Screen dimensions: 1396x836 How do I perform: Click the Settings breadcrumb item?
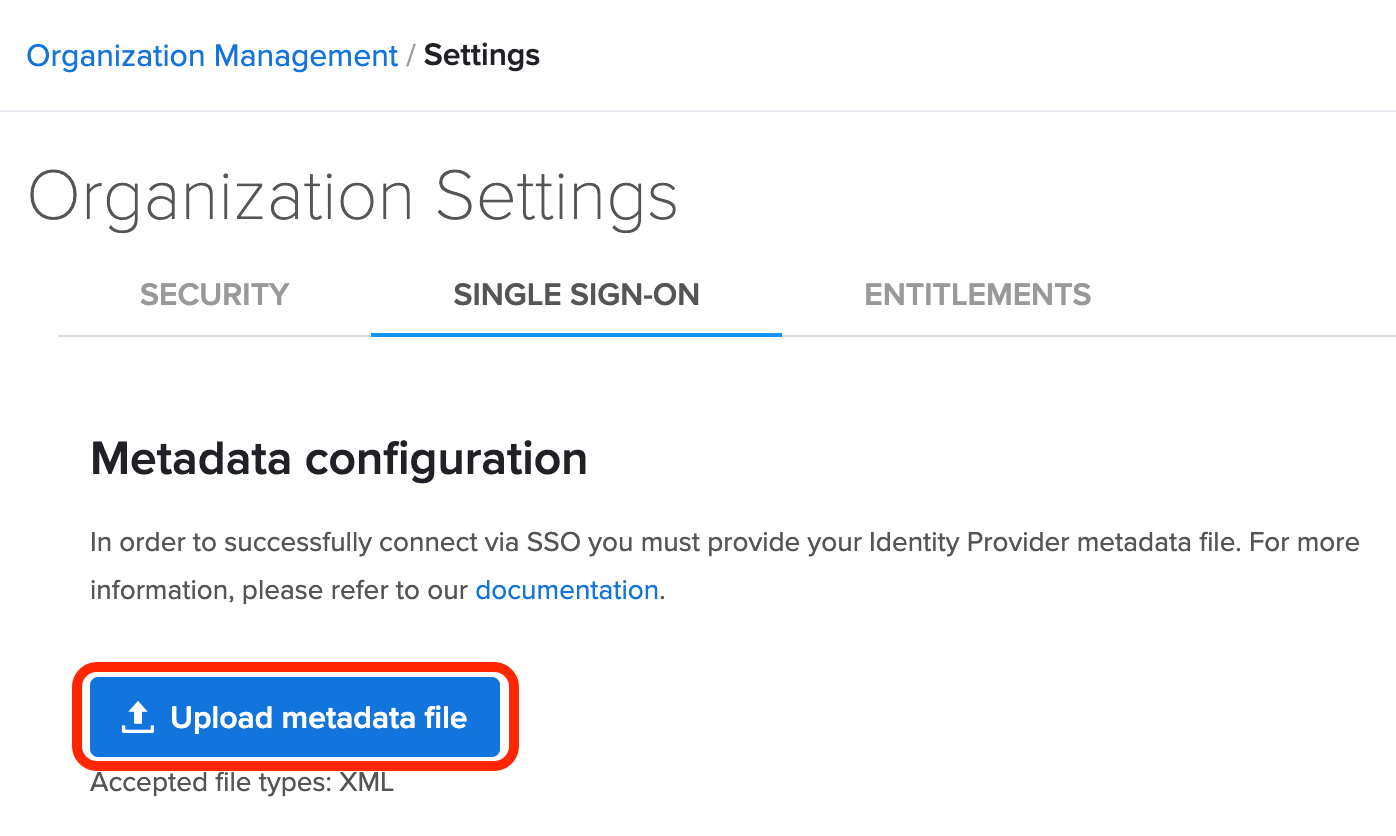click(x=481, y=55)
